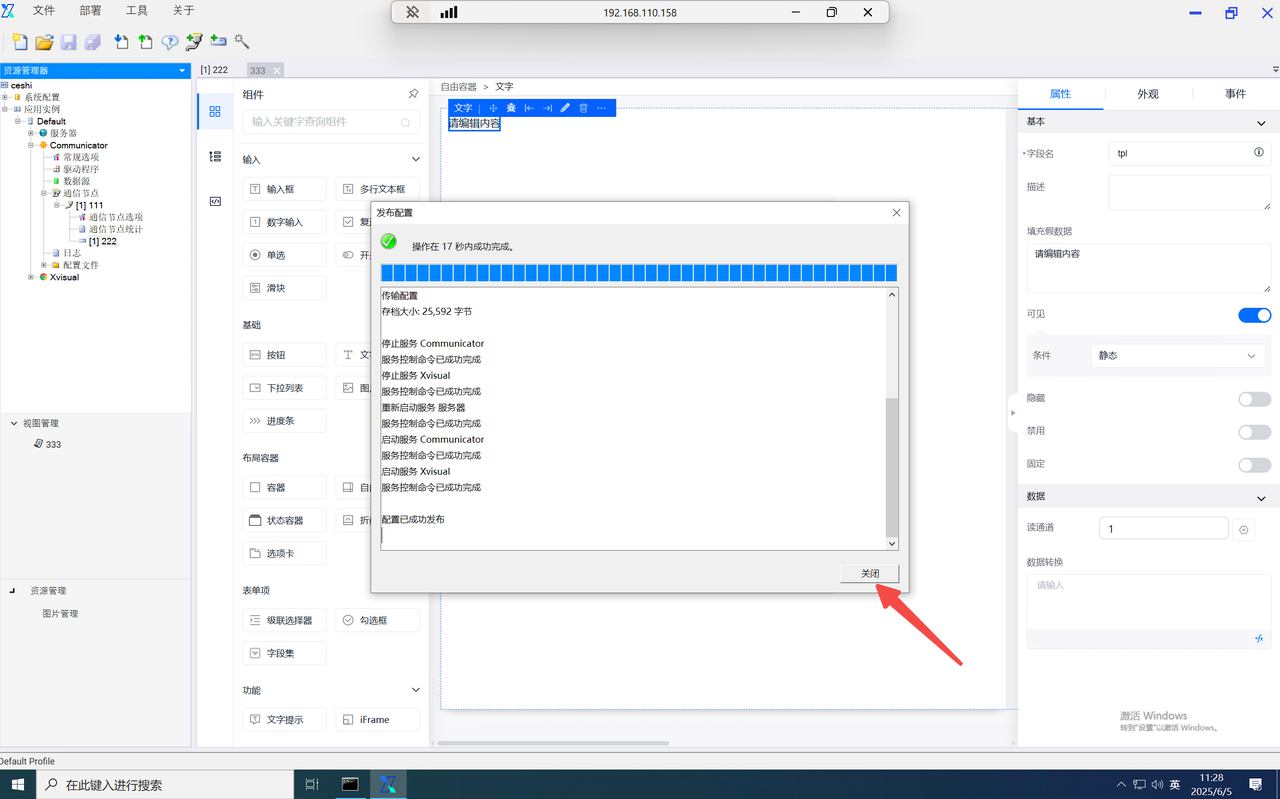Open the 部署 menu
Viewport: 1280px width, 799px height.
[x=90, y=11]
